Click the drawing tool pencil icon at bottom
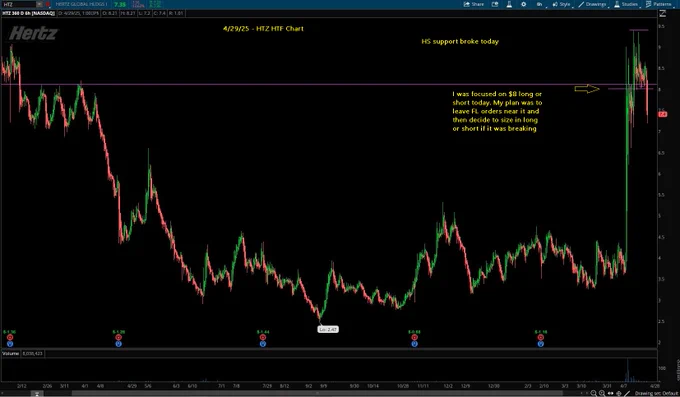 628,393
